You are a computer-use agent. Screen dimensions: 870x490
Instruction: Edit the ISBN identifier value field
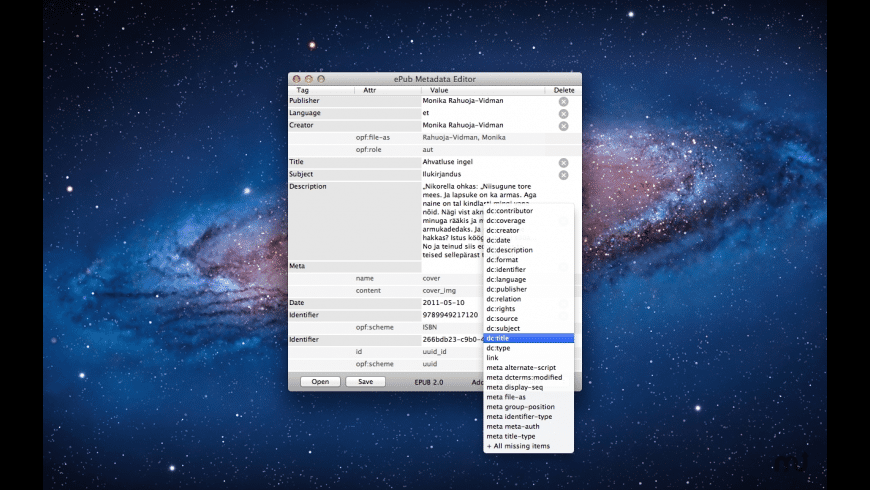(452, 315)
